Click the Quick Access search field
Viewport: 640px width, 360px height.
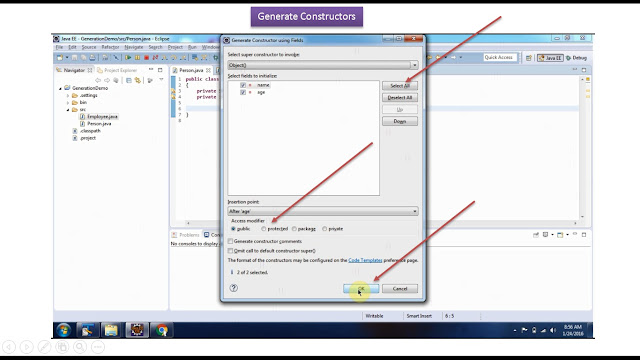pos(500,58)
